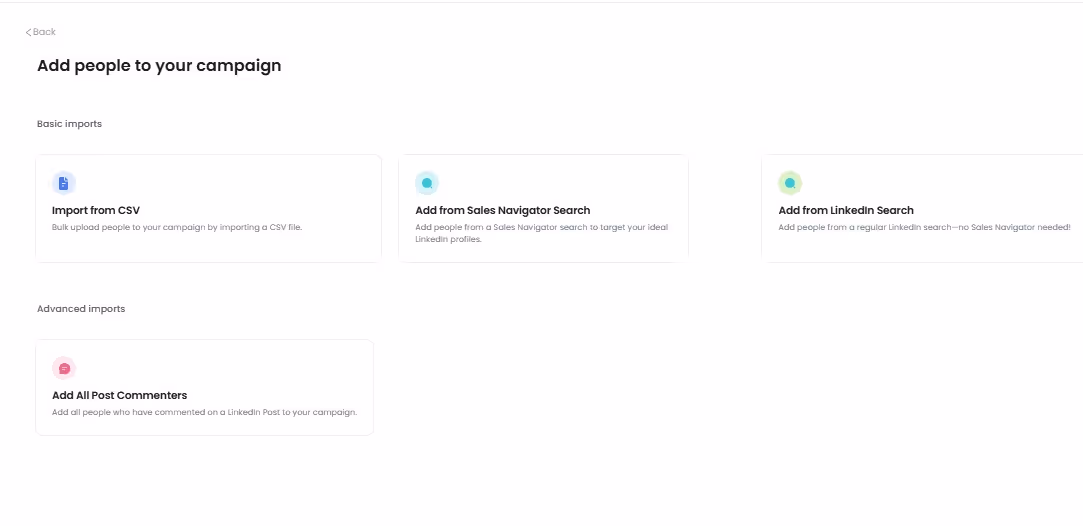Pick Add All Post Commenters title
Image resolution: width=1083 pixels, height=526 pixels.
tap(119, 396)
